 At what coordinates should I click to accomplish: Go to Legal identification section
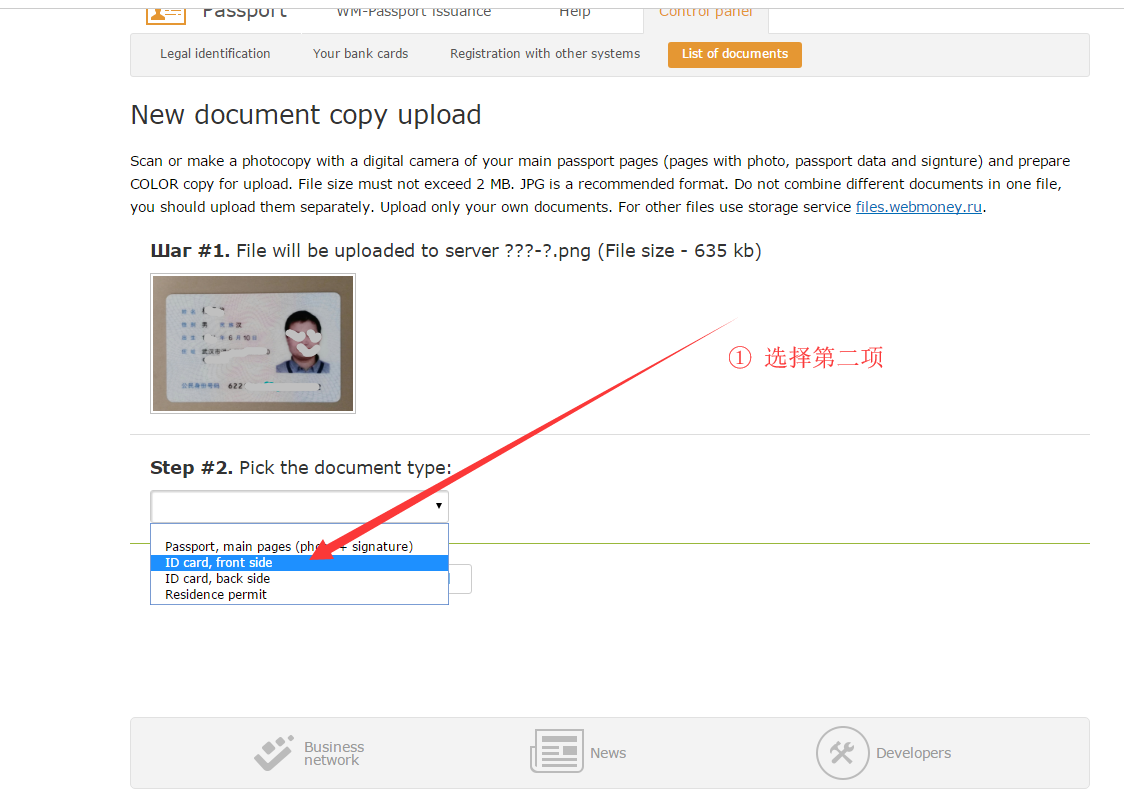click(x=215, y=54)
